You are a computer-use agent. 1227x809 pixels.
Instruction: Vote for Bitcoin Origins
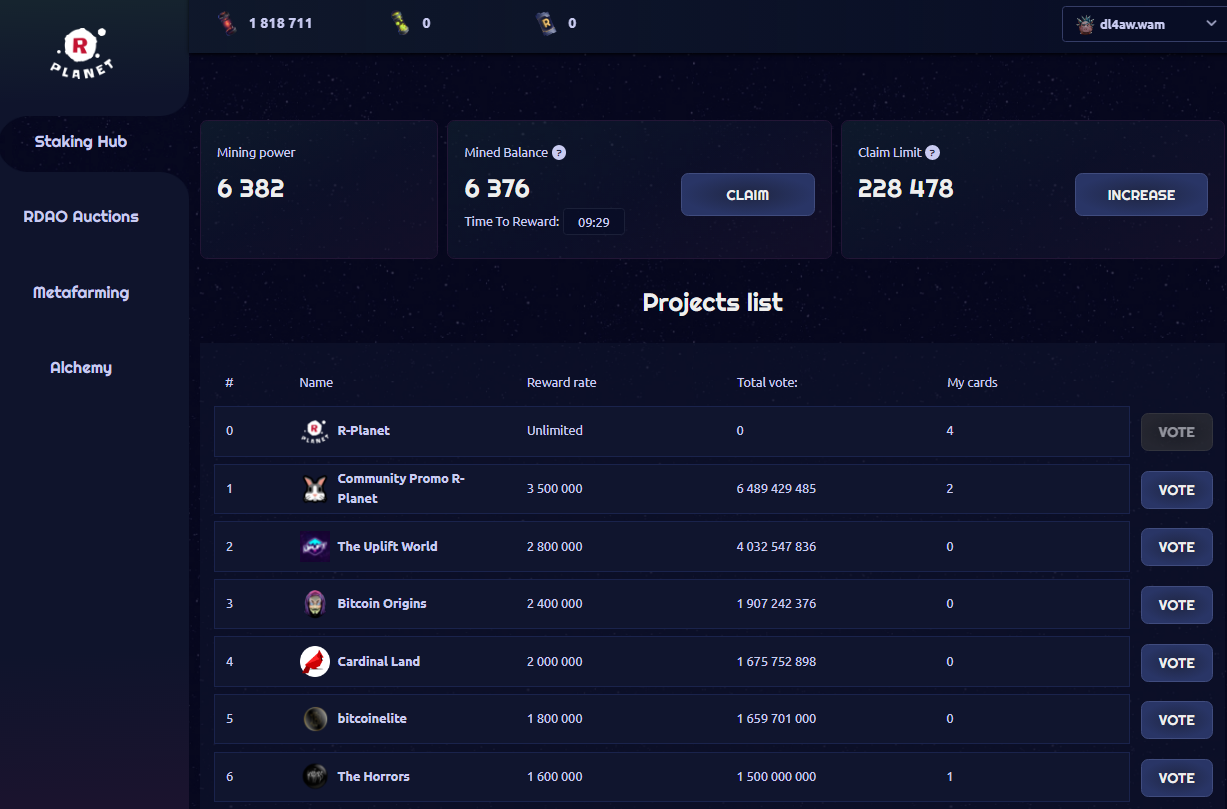point(1177,605)
